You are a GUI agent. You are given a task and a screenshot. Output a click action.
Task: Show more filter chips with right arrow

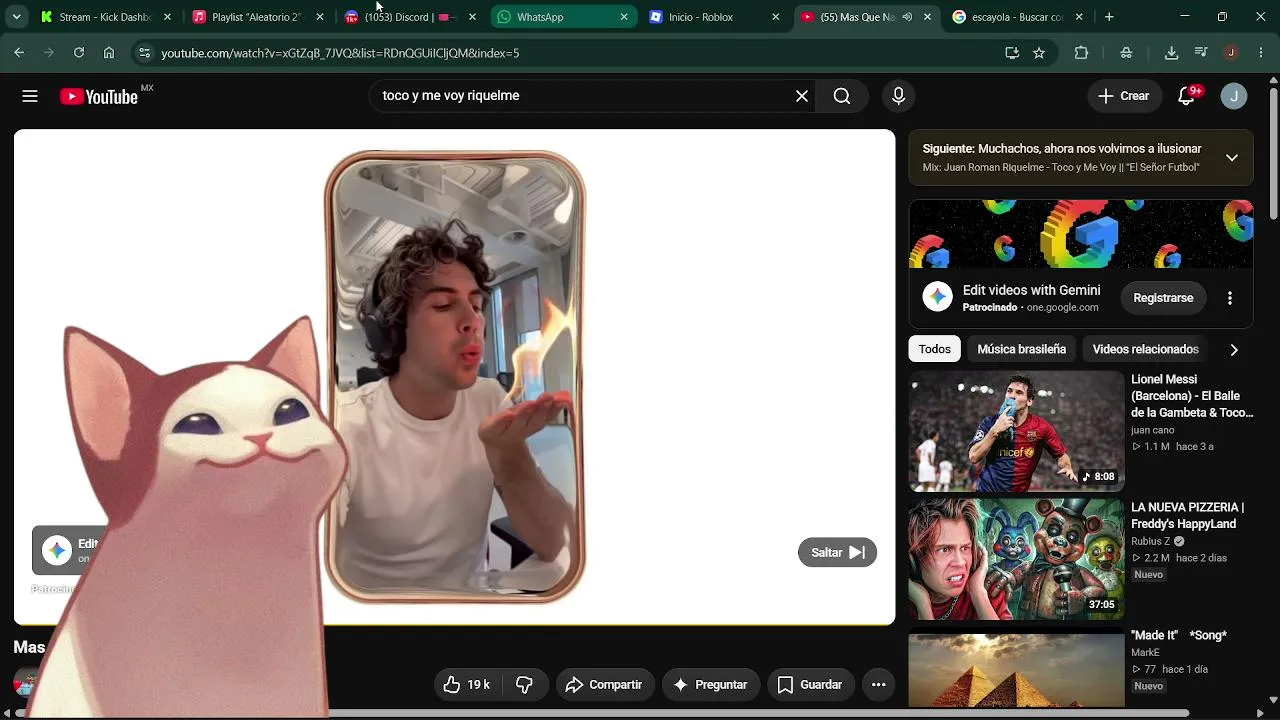point(1234,350)
